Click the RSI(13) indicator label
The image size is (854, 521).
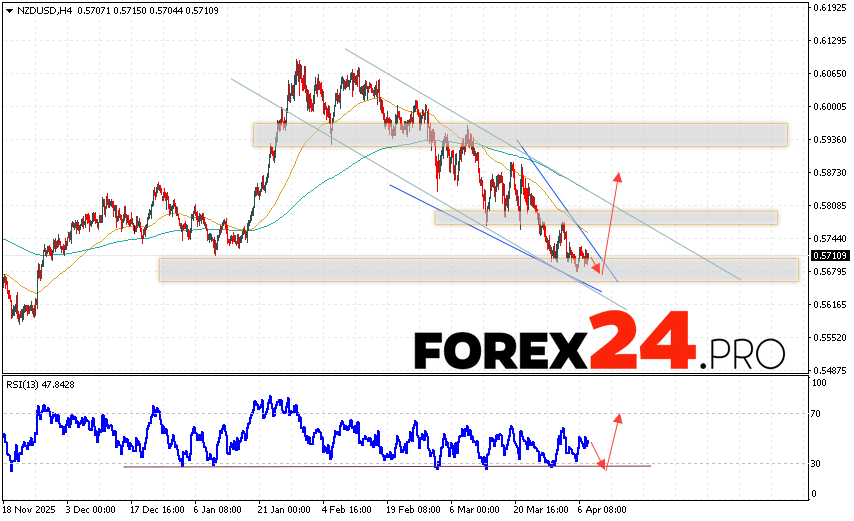(x=26, y=383)
